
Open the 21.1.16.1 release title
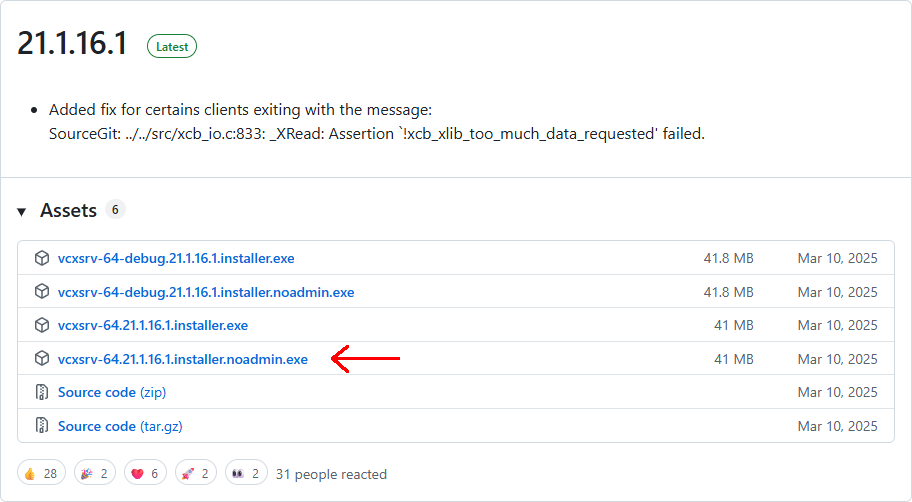72,43
